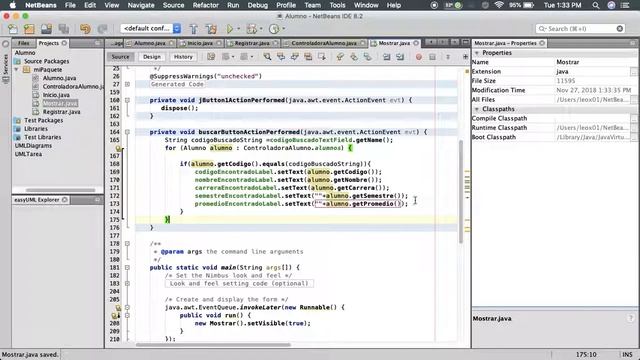This screenshot has height=360, width=640.
Task: Click the New File toolbar icon
Action: pos(13,29)
